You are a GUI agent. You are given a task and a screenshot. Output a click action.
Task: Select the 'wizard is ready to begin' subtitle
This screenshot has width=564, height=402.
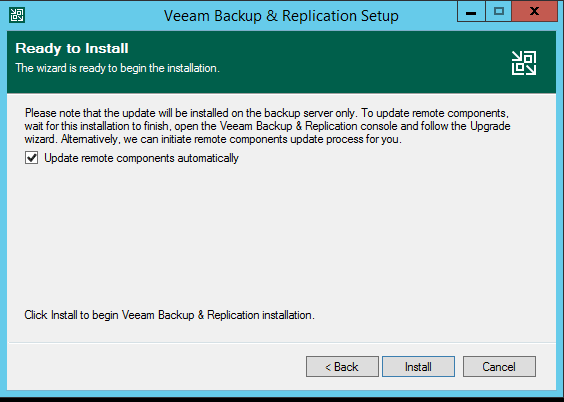click(x=117, y=68)
